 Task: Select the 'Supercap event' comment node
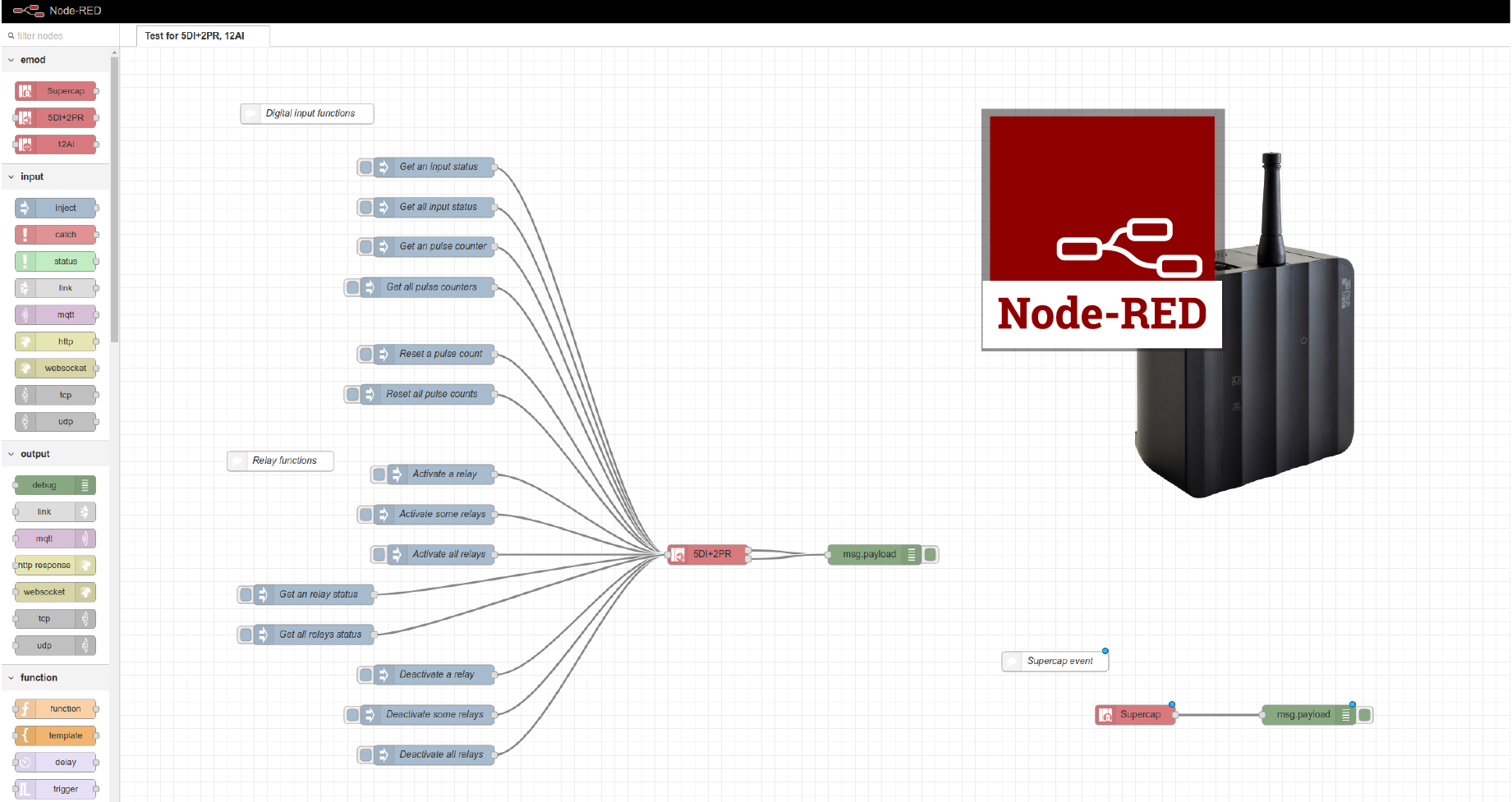click(1055, 662)
